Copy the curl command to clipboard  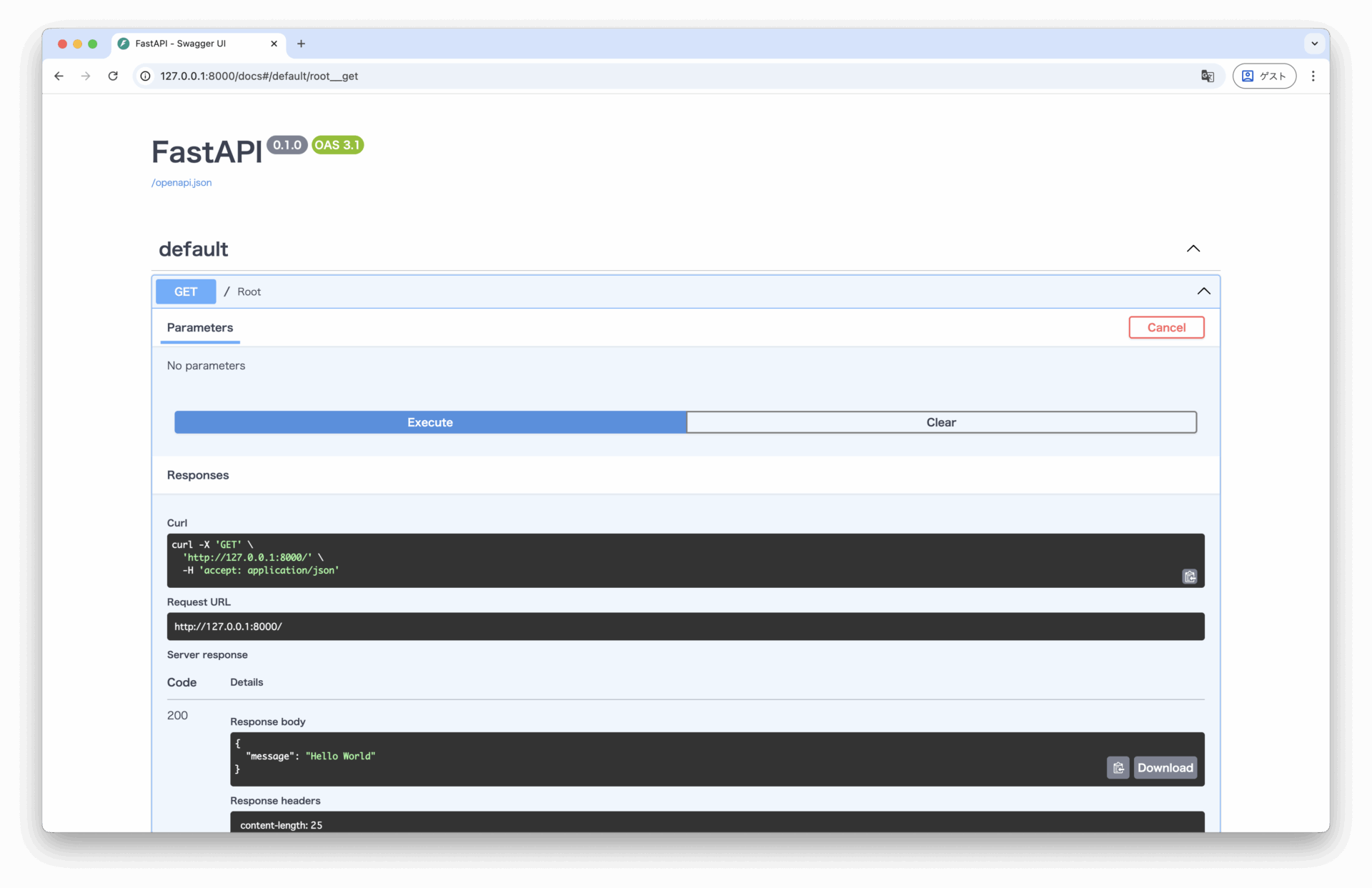[x=1189, y=577]
